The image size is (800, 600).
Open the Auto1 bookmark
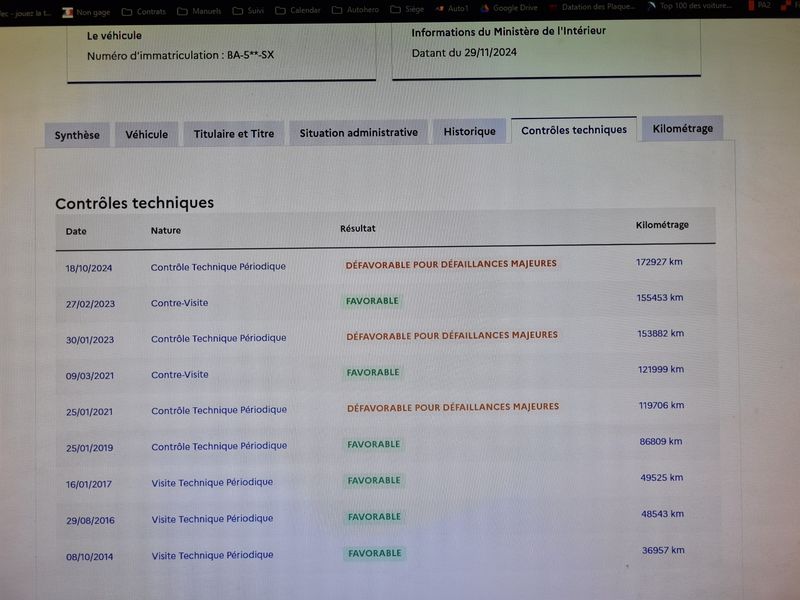point(452,8)
